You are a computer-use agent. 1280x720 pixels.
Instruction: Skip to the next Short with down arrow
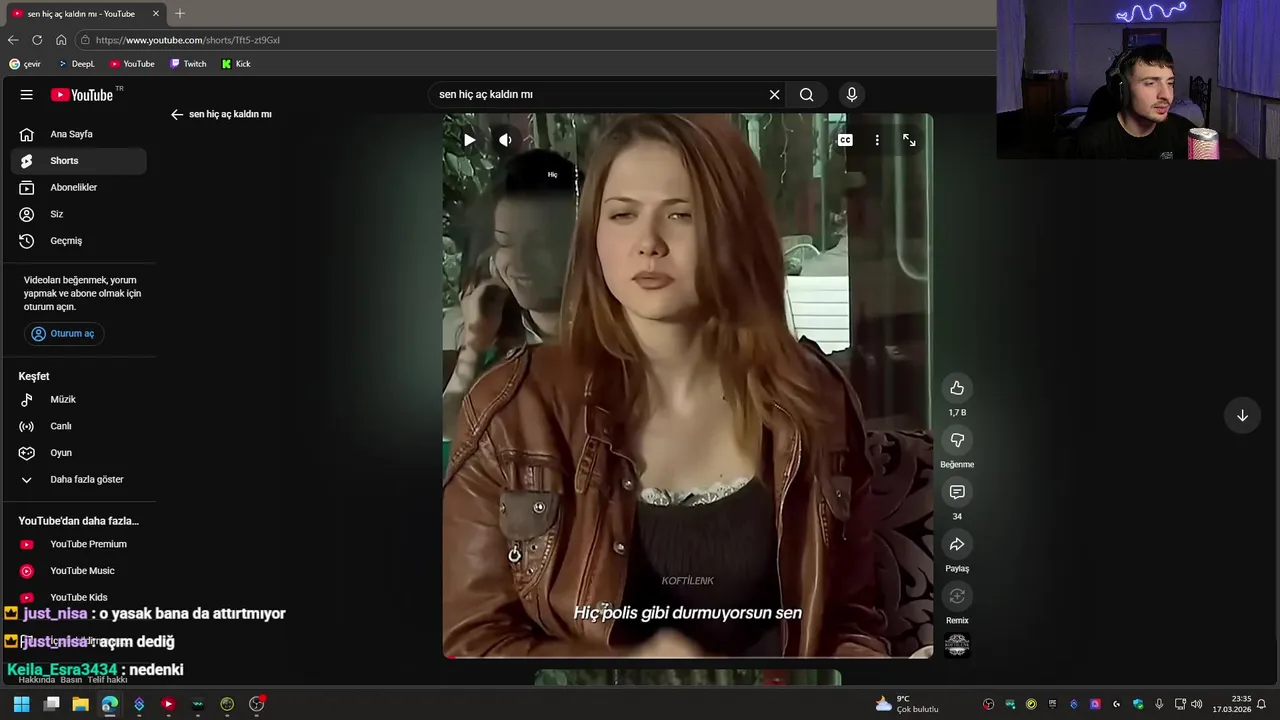pos(1242,415)
